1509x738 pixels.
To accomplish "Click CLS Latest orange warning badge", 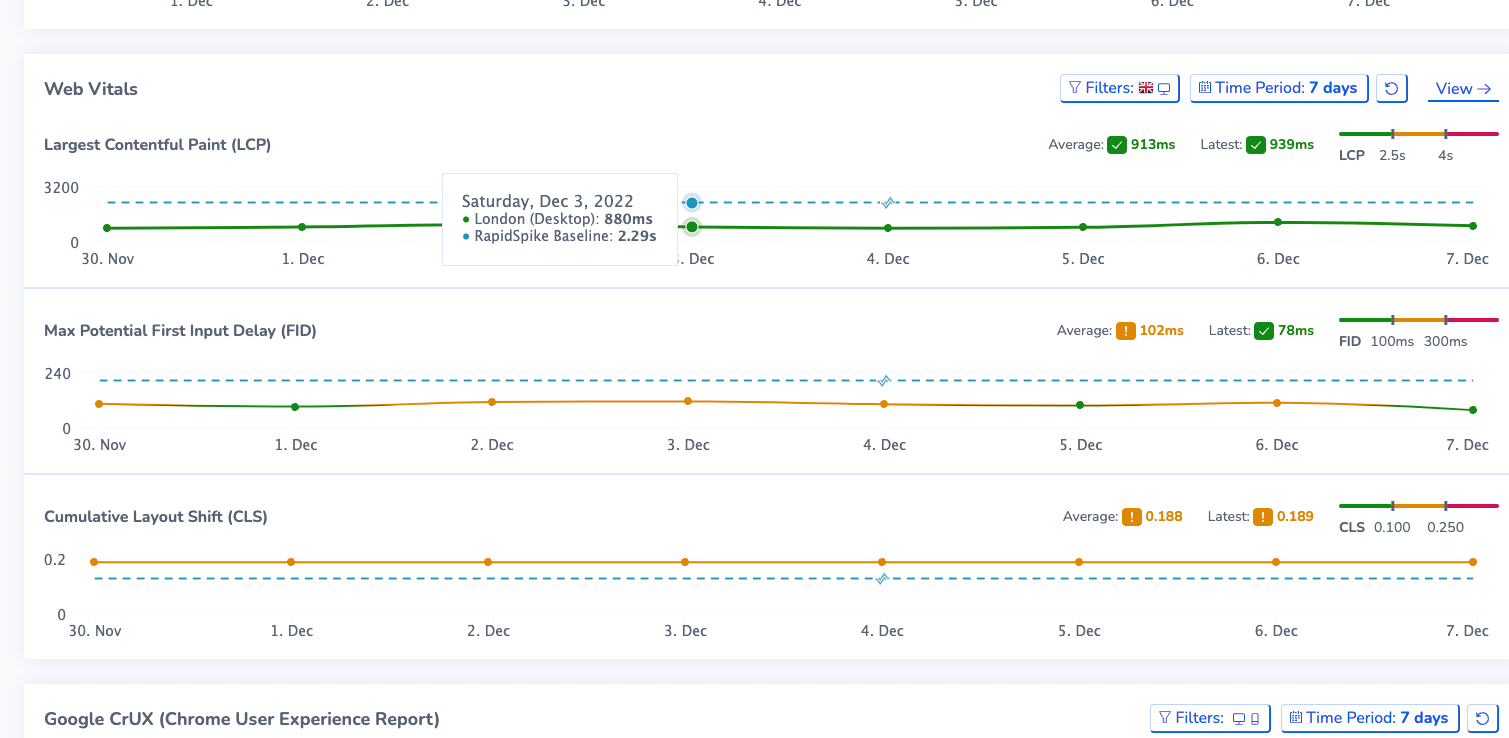I will [1264, 517].
